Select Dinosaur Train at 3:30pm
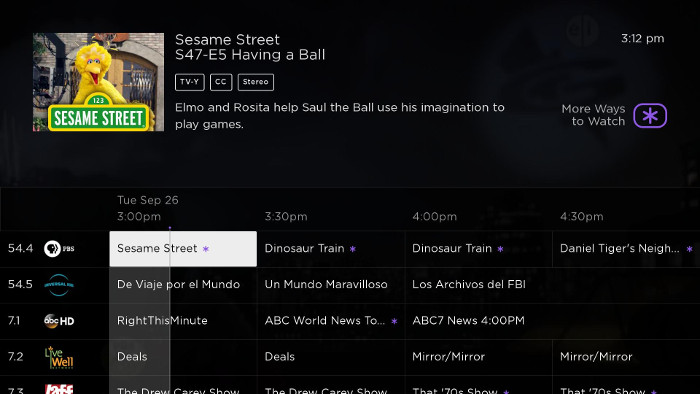 pyautogui.click(x=331, y=249)
